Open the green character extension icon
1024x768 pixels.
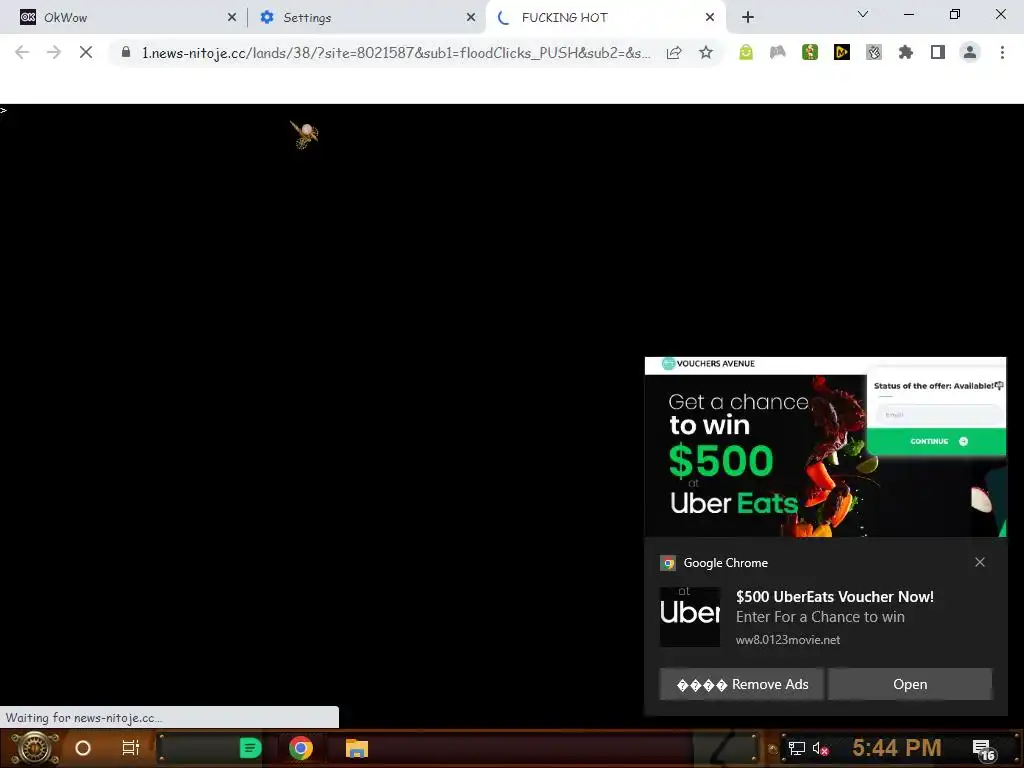(810, 52)
